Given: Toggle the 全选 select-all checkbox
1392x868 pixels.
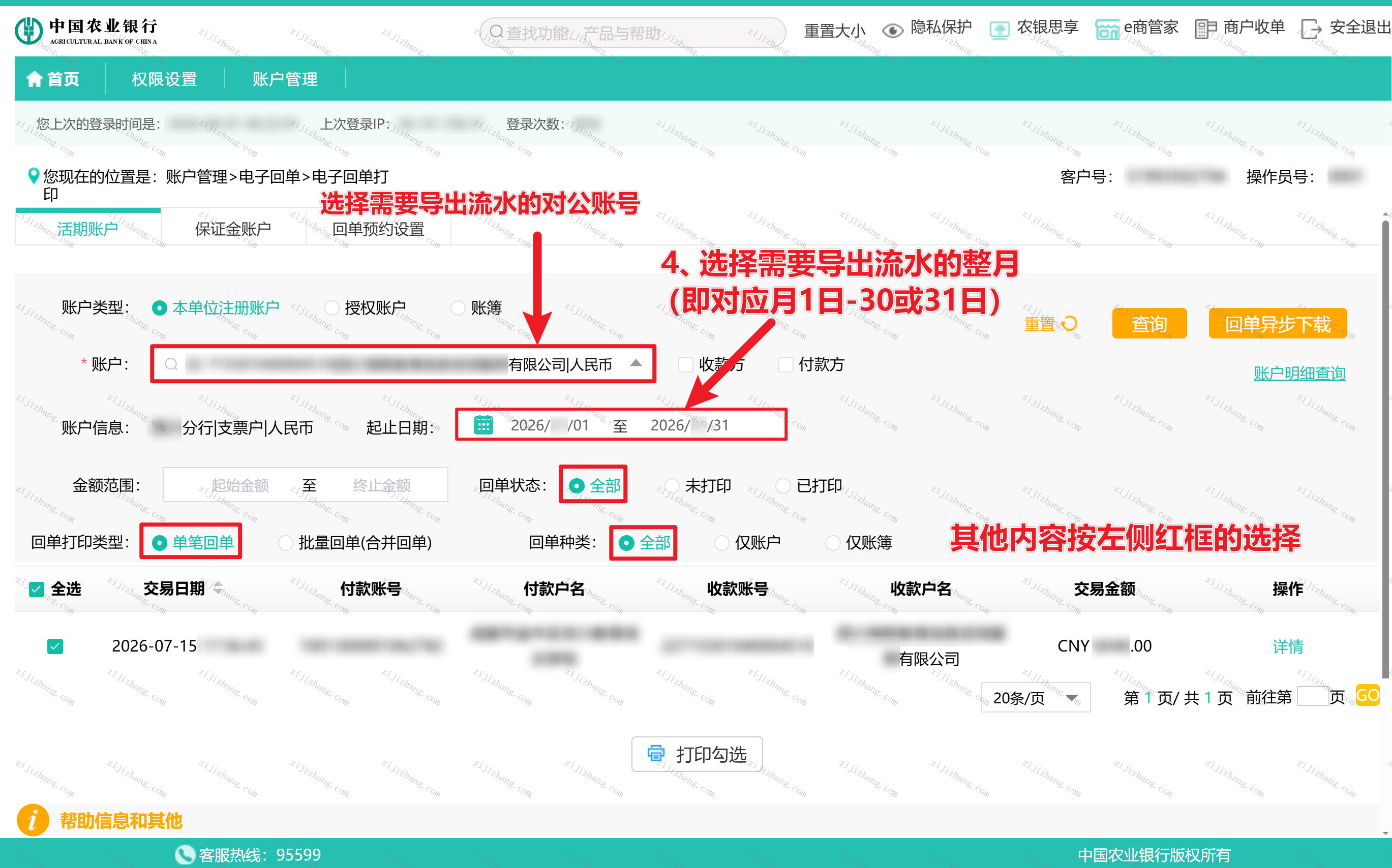Looking at the screenshot, I should [37, 589].
